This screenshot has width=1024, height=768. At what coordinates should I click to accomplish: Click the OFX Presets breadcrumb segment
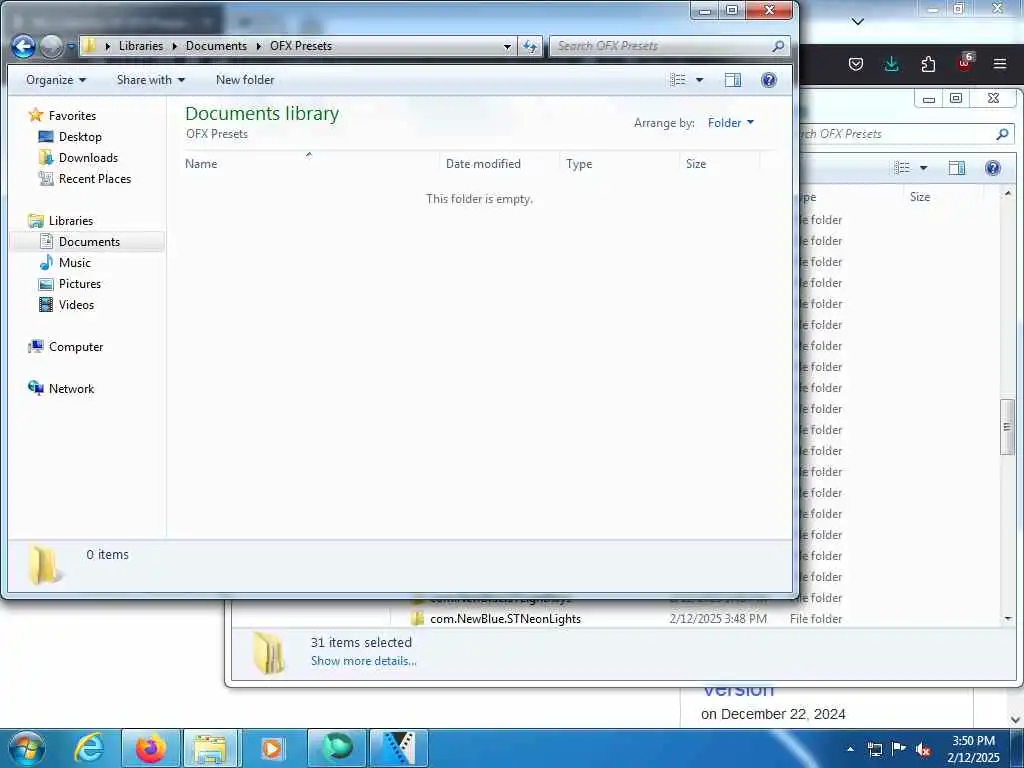301,46
